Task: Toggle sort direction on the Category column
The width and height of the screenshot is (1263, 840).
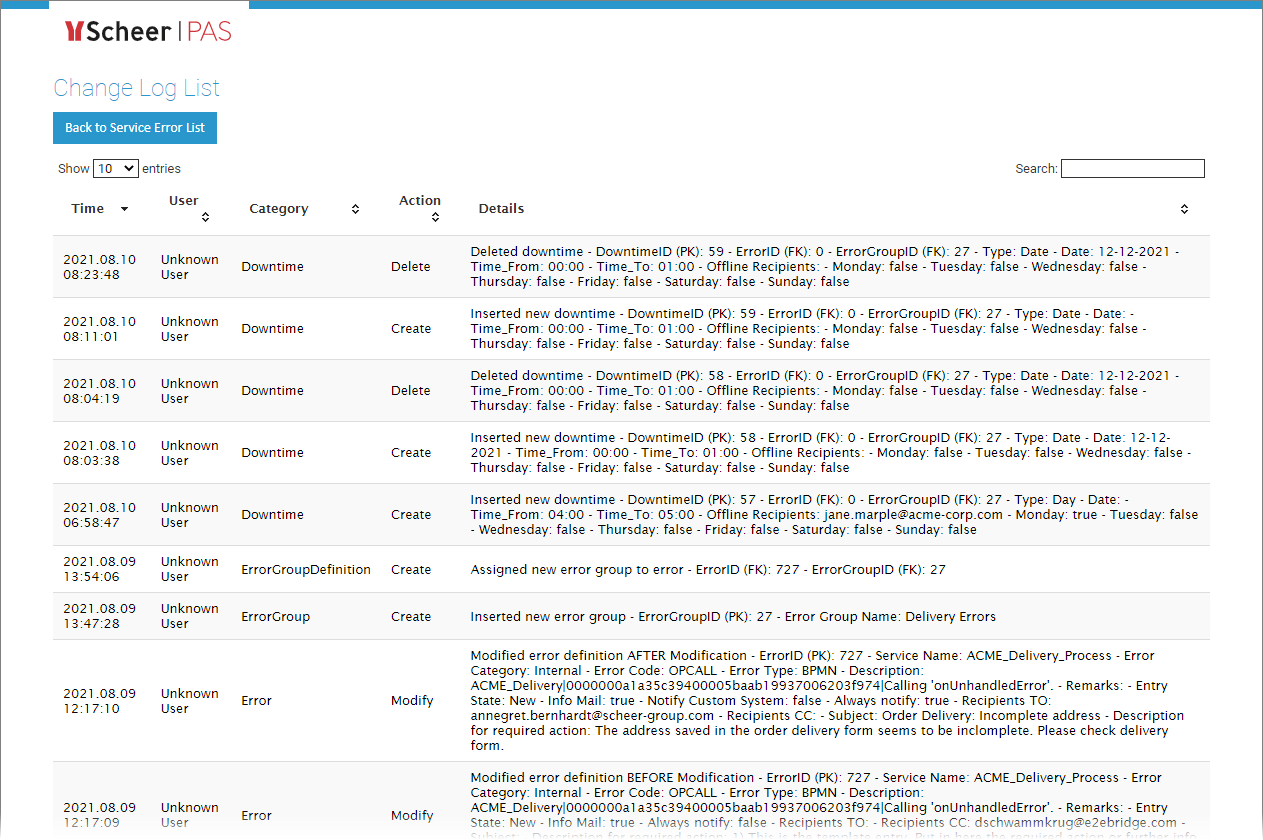Action: click(355, 208)
